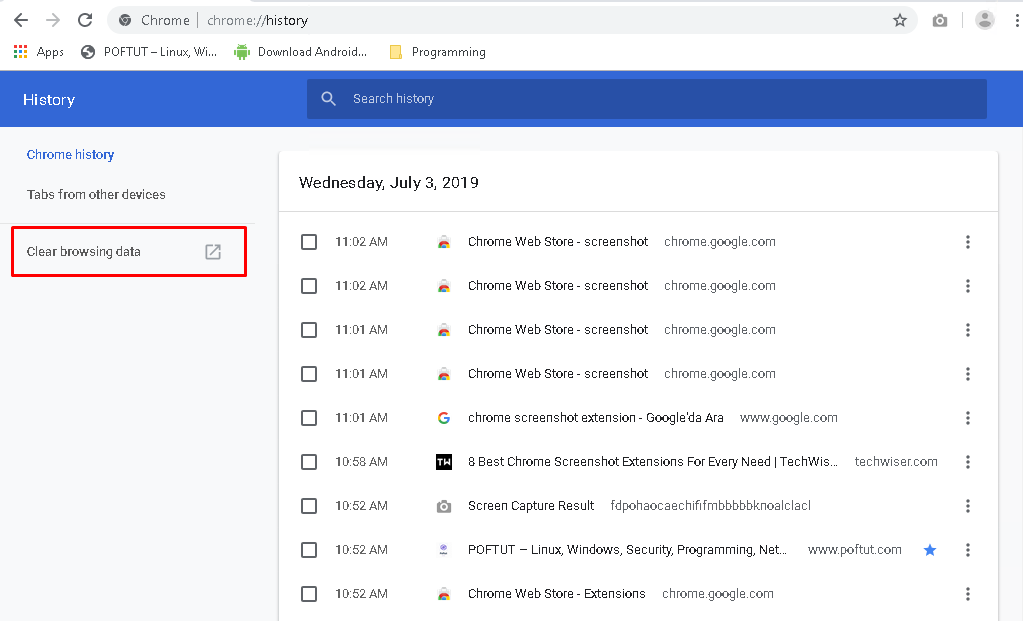
Task: Check the POFTUT 10:52 AM entry
Action: click(x=309, y=550)
